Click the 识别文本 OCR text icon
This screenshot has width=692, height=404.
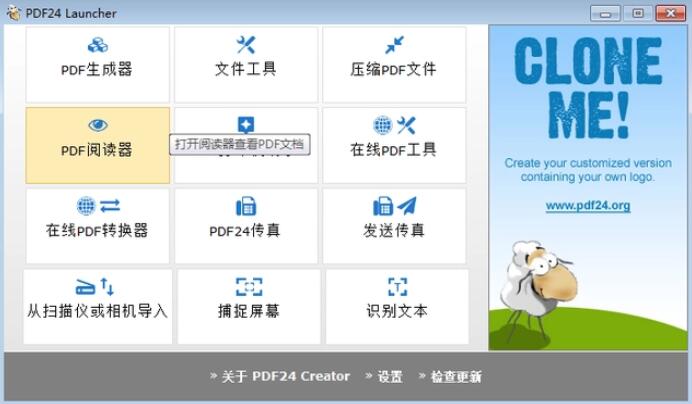397,287
